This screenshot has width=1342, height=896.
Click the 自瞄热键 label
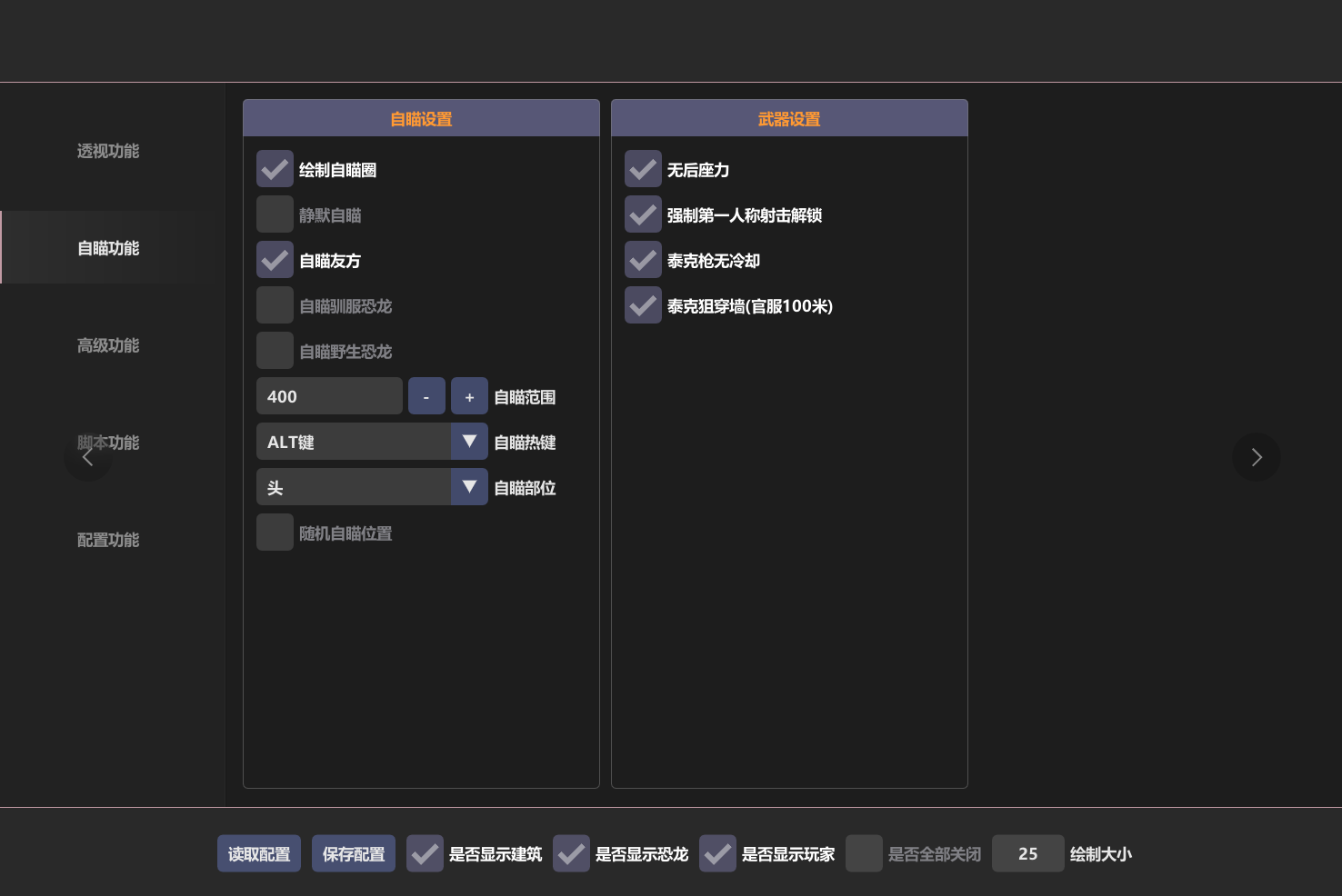[x=525, y=443]
